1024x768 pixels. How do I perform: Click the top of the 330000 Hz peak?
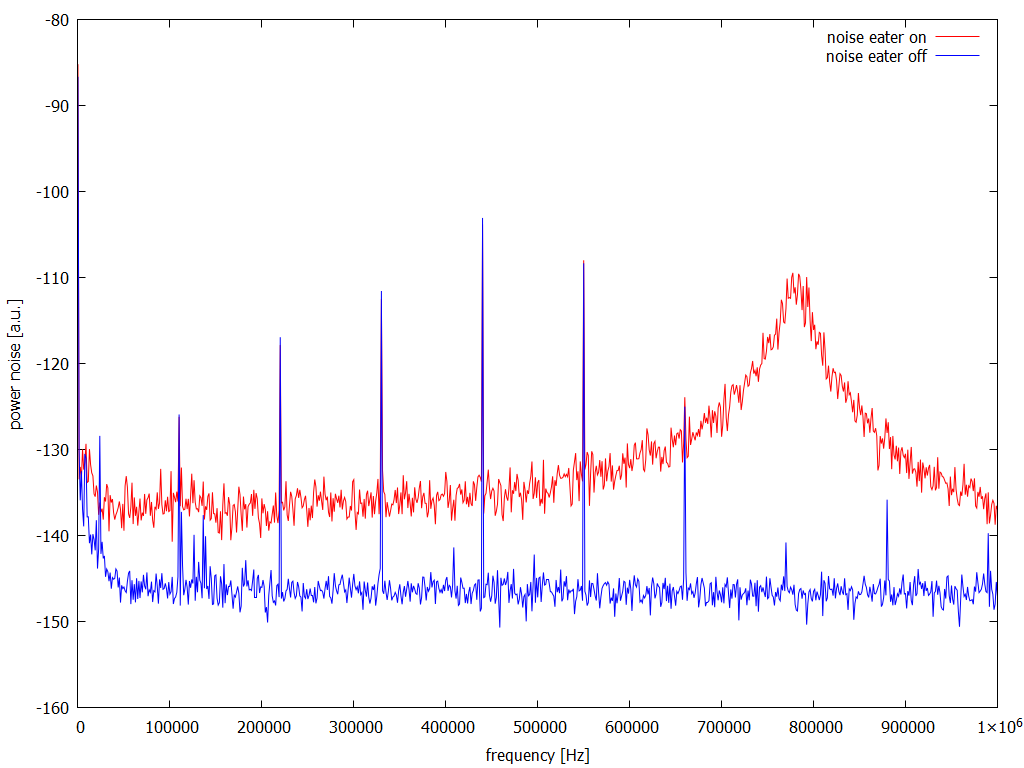click(x=381, y=293)
